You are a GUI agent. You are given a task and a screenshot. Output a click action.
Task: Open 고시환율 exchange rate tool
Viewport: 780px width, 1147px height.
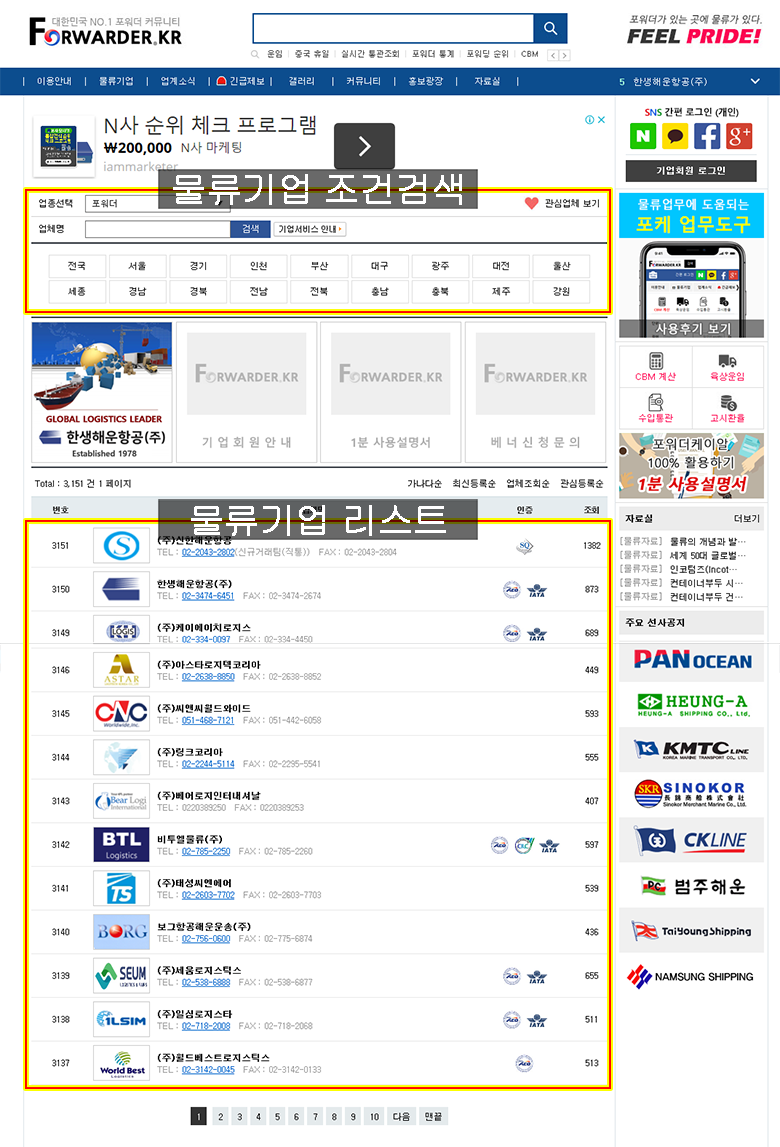click(x=727, y=408)
